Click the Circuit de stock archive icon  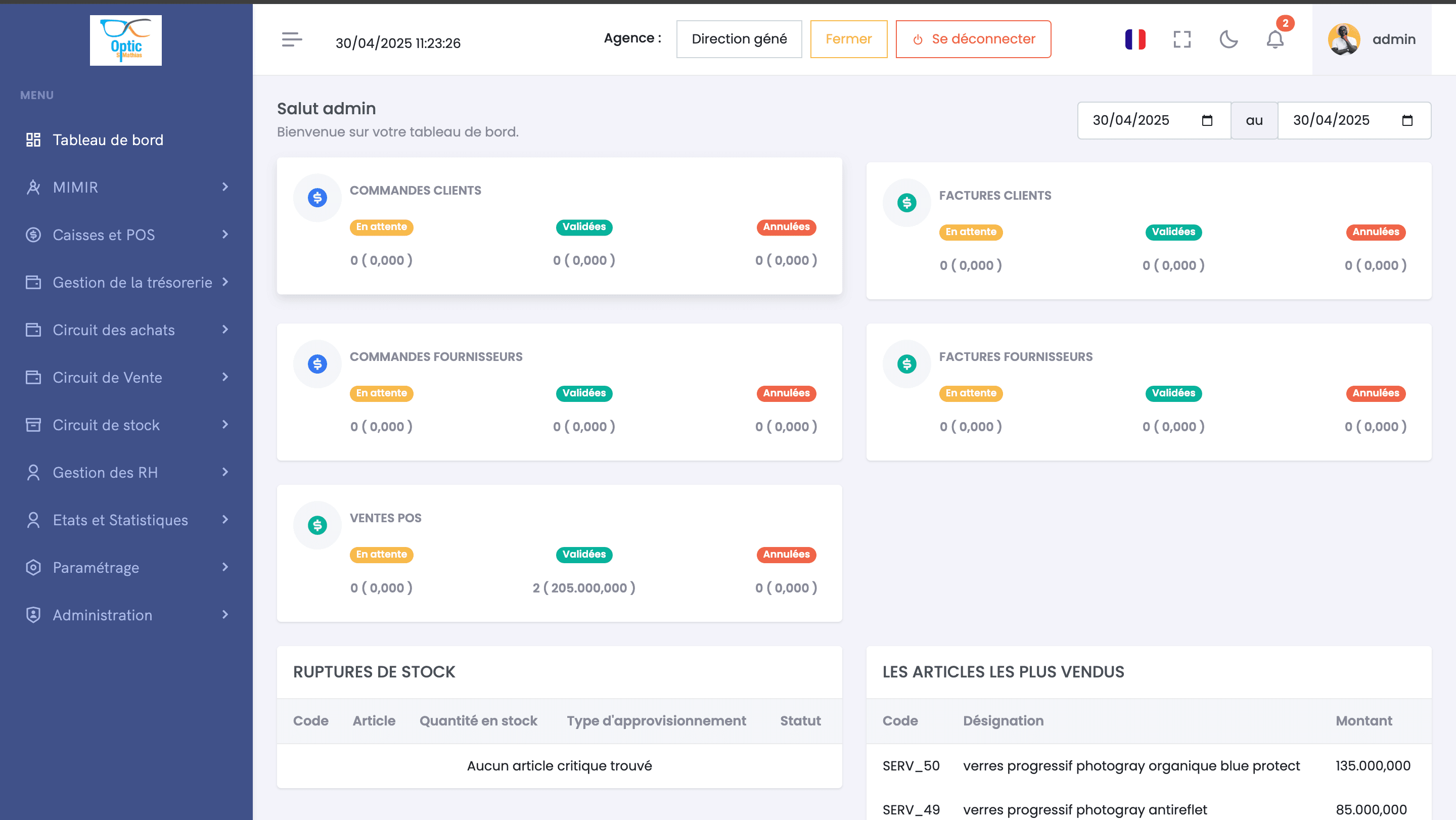pos(33,425)
